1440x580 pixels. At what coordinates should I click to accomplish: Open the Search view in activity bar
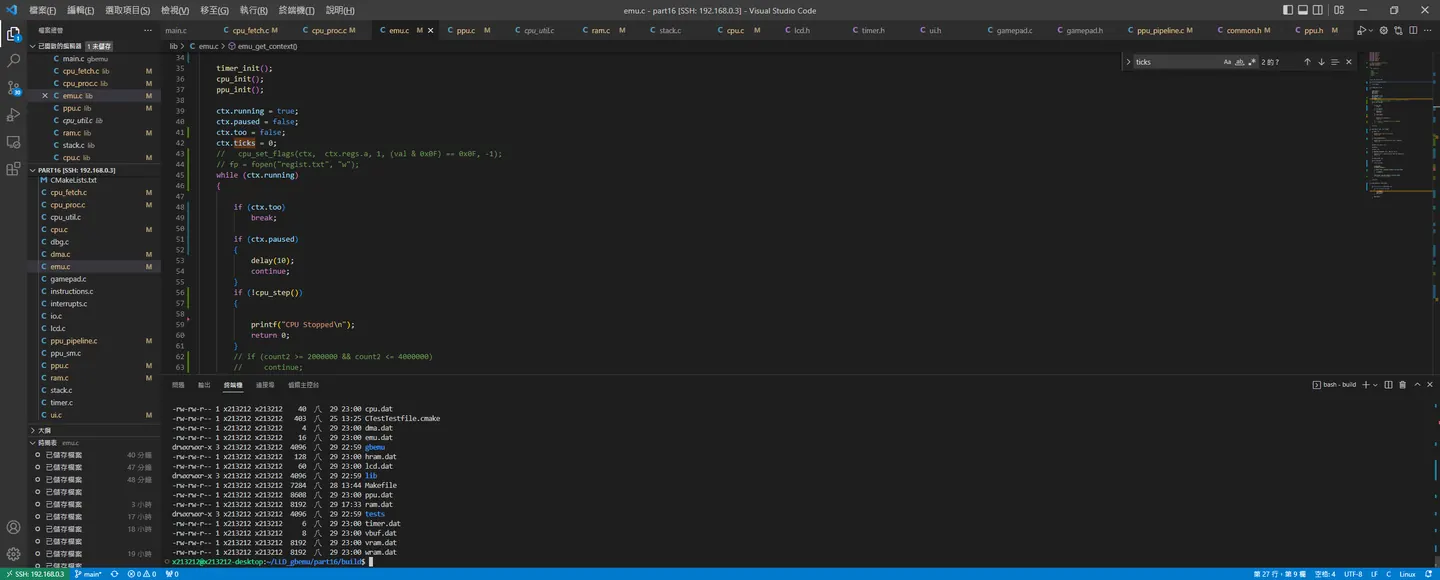click(x=13, y=61)
